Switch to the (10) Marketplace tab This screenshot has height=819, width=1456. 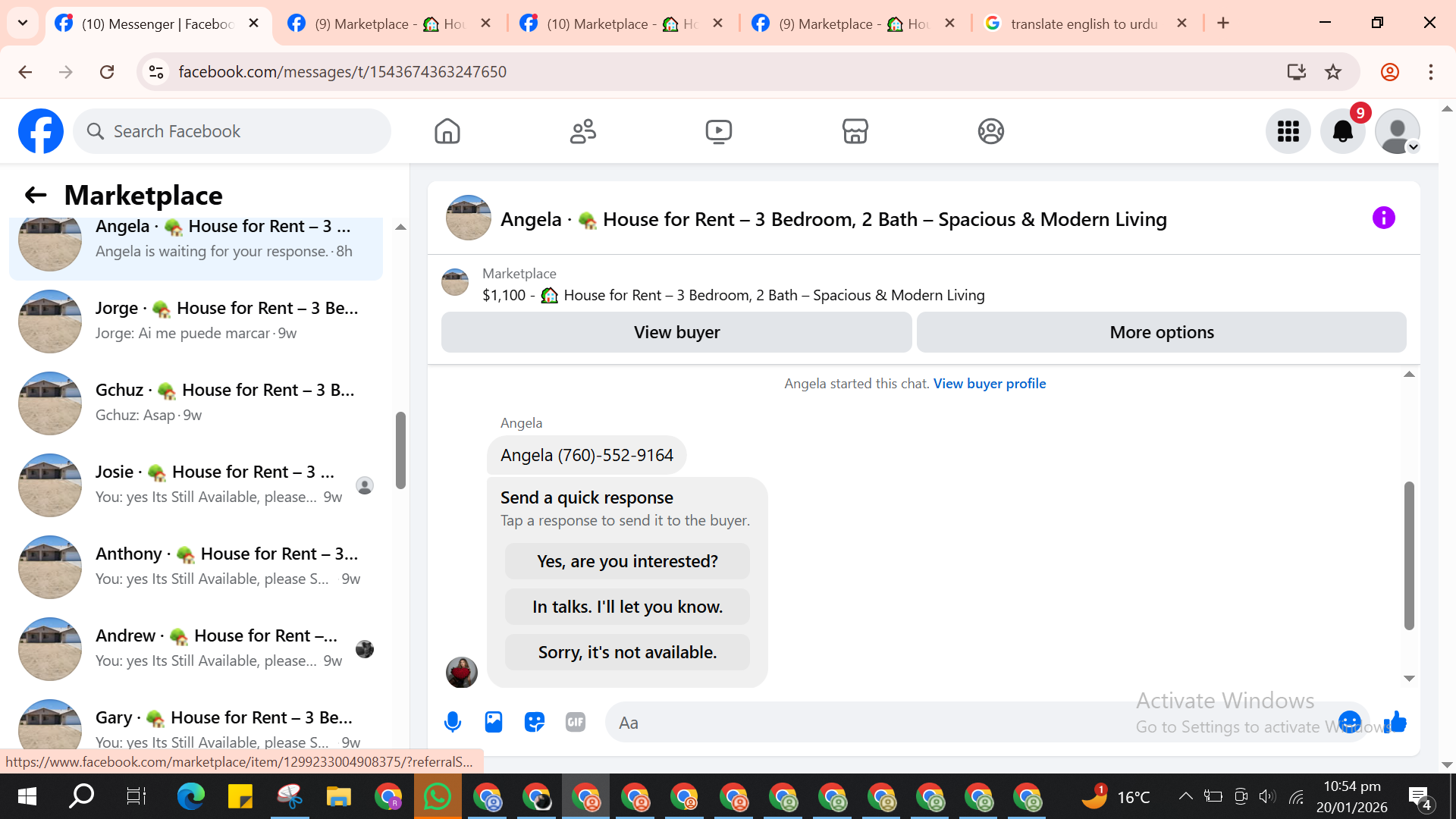click(622, 24)
